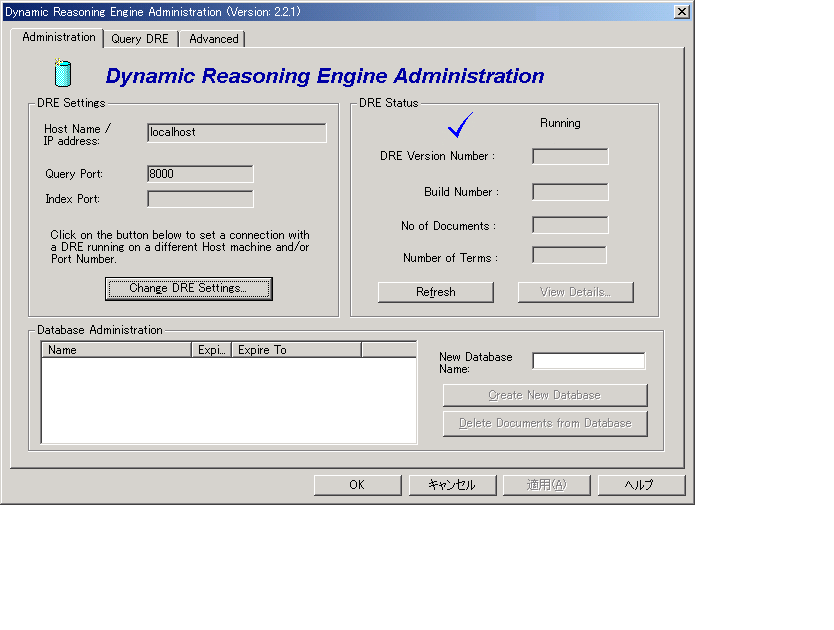The image size is (834, 630).
Task: Click the Host Name localhost field
Action: tap(236, 132)
